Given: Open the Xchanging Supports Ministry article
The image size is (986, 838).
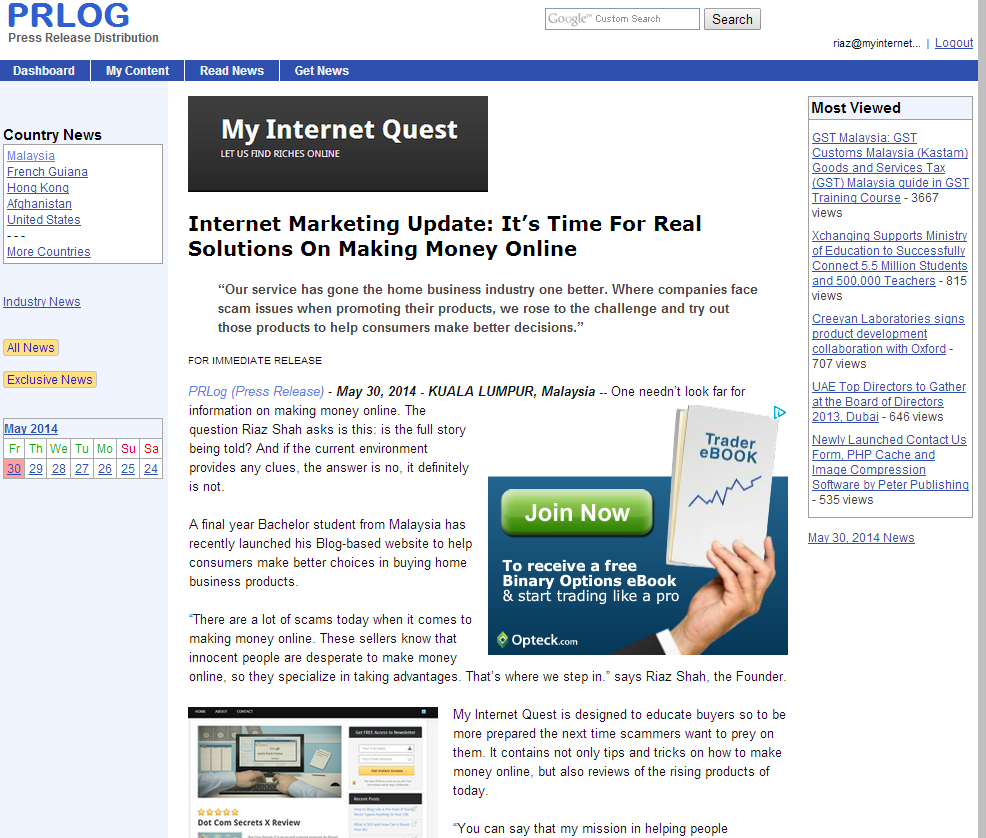Looking at the screenshot, I should (889, 258).
